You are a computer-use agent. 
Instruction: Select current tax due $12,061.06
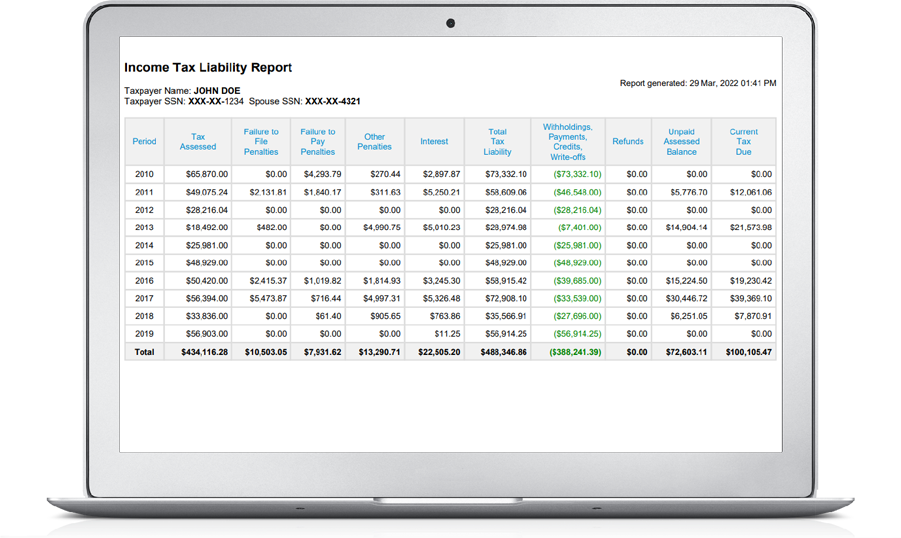tap(751, 192)
